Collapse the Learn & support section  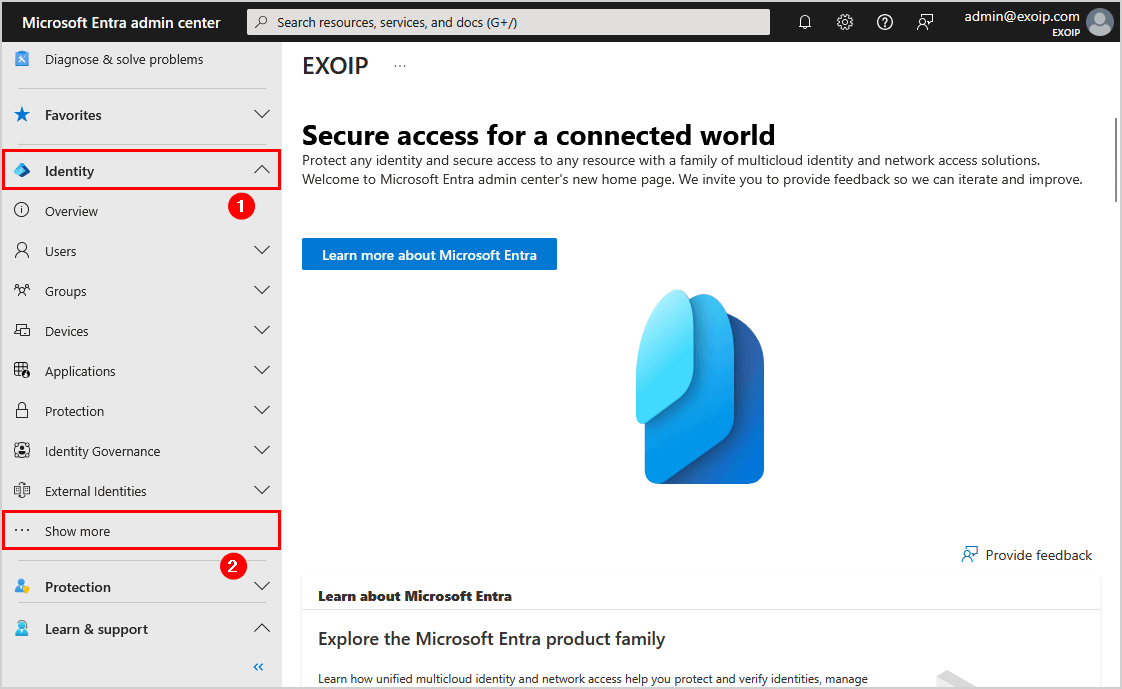tap(262, 628)
